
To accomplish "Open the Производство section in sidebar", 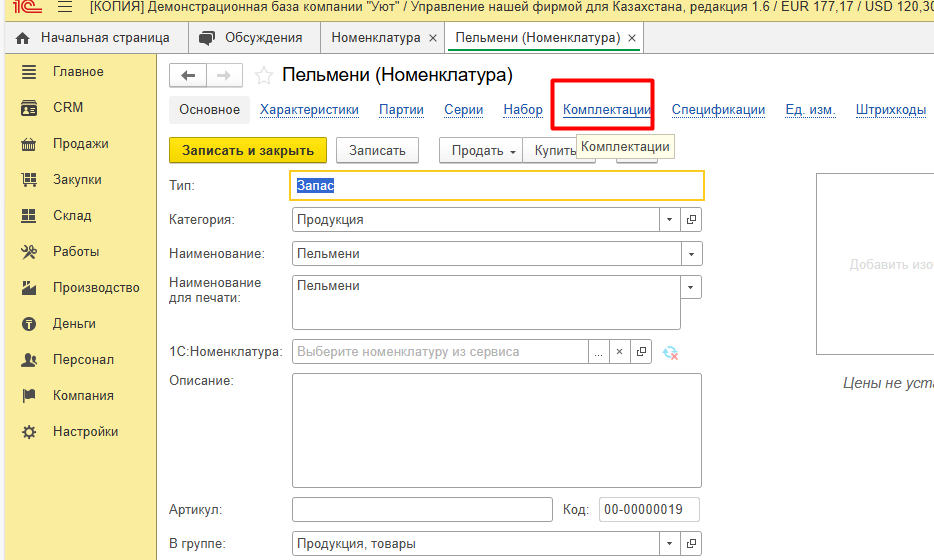I will pyautogui.click(x=95, y=288).
